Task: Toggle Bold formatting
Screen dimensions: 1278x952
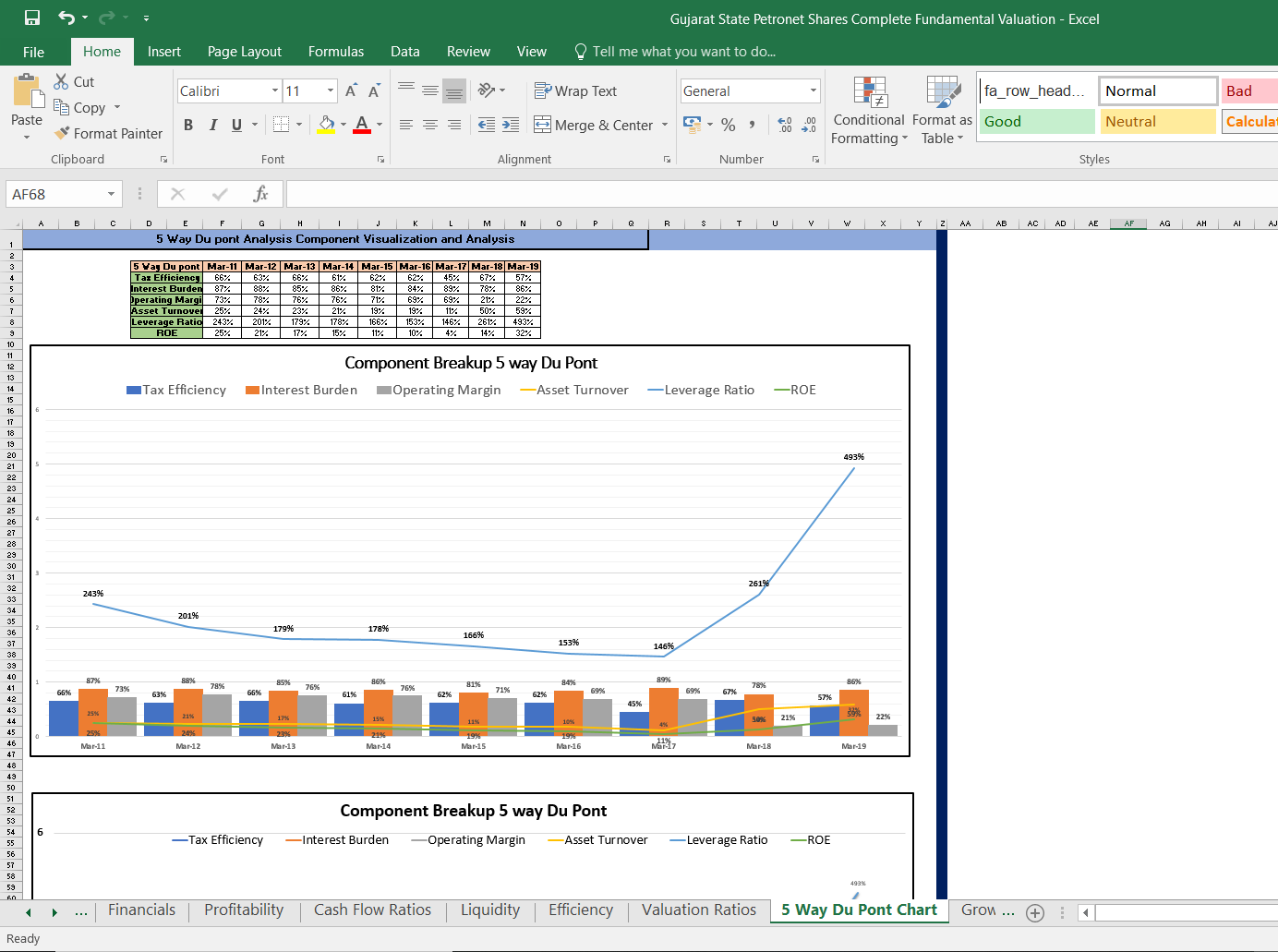Action: tap(188, 125)
